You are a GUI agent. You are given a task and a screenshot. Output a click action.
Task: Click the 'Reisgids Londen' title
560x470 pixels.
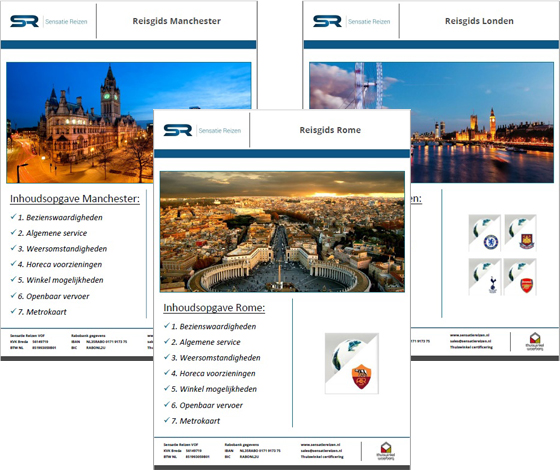[x=479, y=21]
